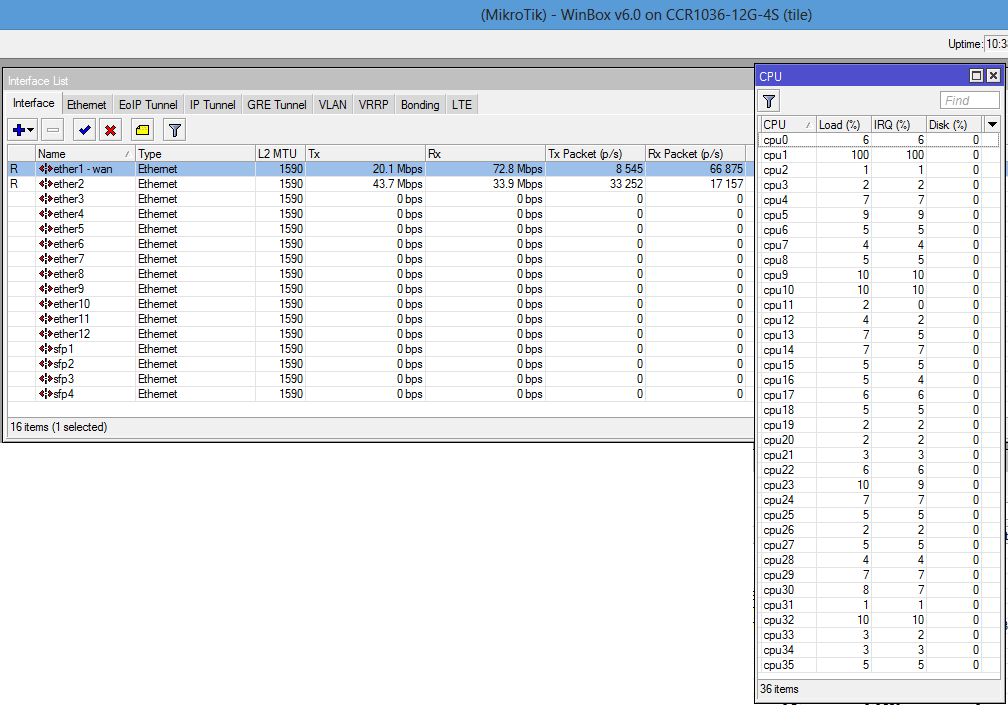The width and height of the screenshot is (1008, 705).
Task: Click the Filter funnel icon in Interface List
Action: (174, 130)
